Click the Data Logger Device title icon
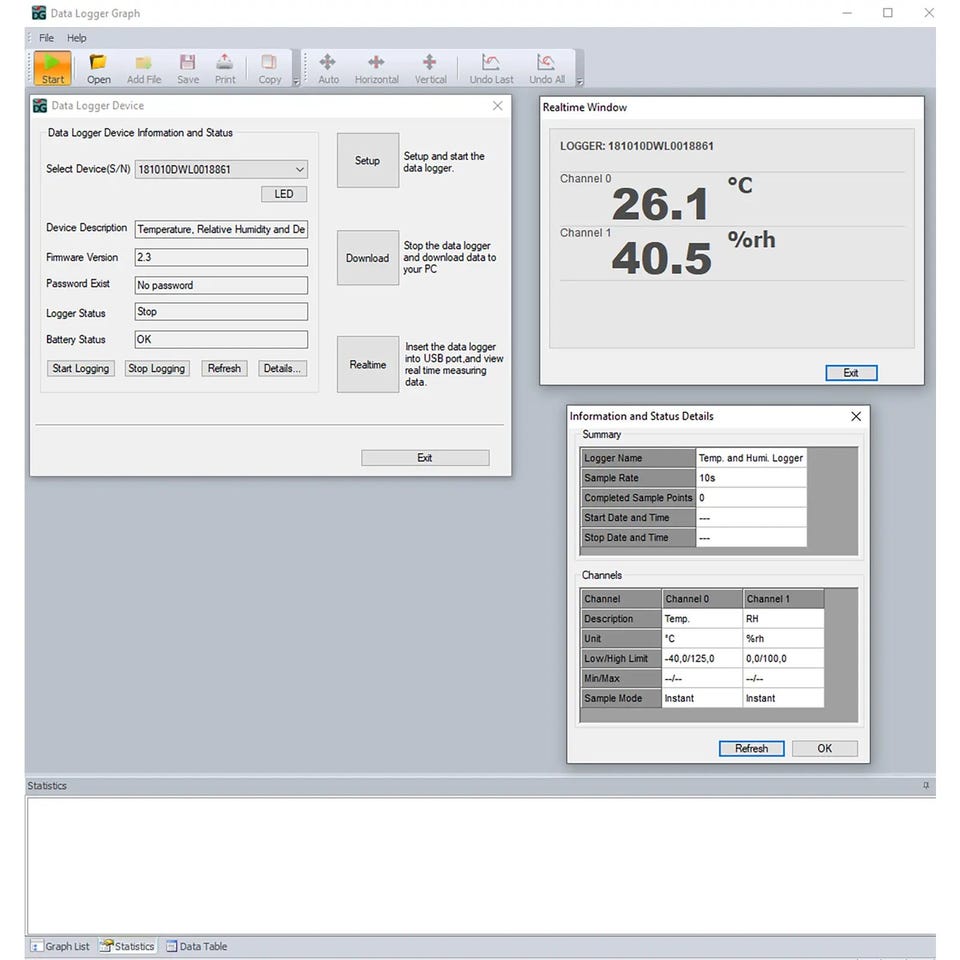 (x=40, y=106)
